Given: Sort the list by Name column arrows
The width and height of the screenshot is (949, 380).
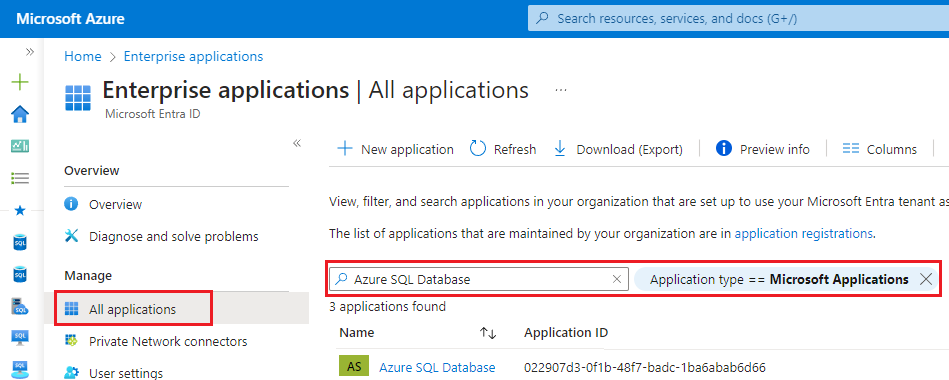Looking at the screenshot, I should tap(488, 333).
